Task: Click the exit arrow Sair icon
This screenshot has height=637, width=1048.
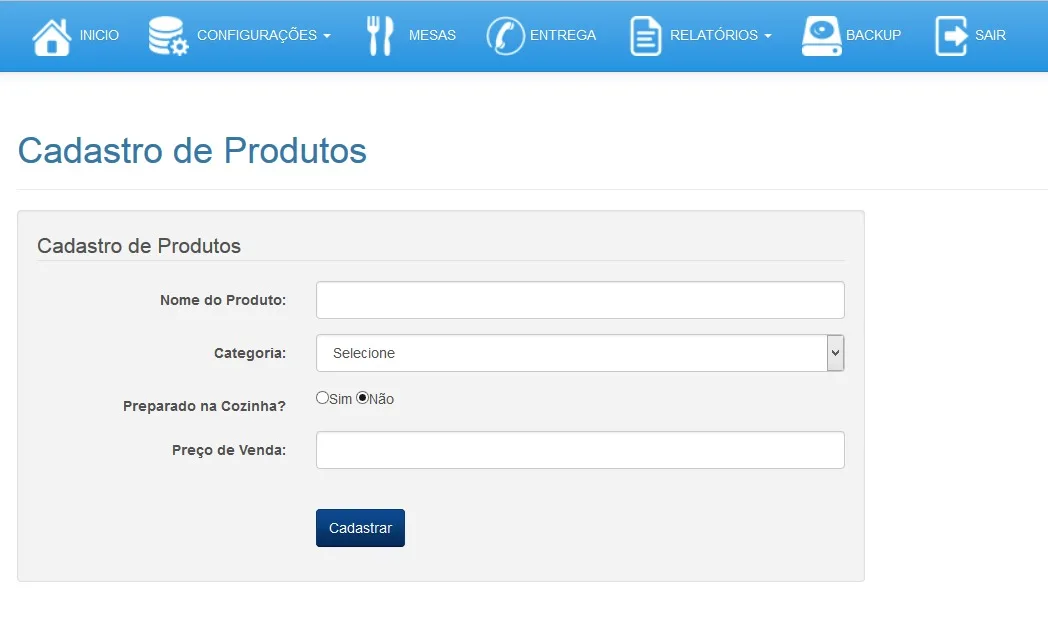Action: click(x=951, y=36)
